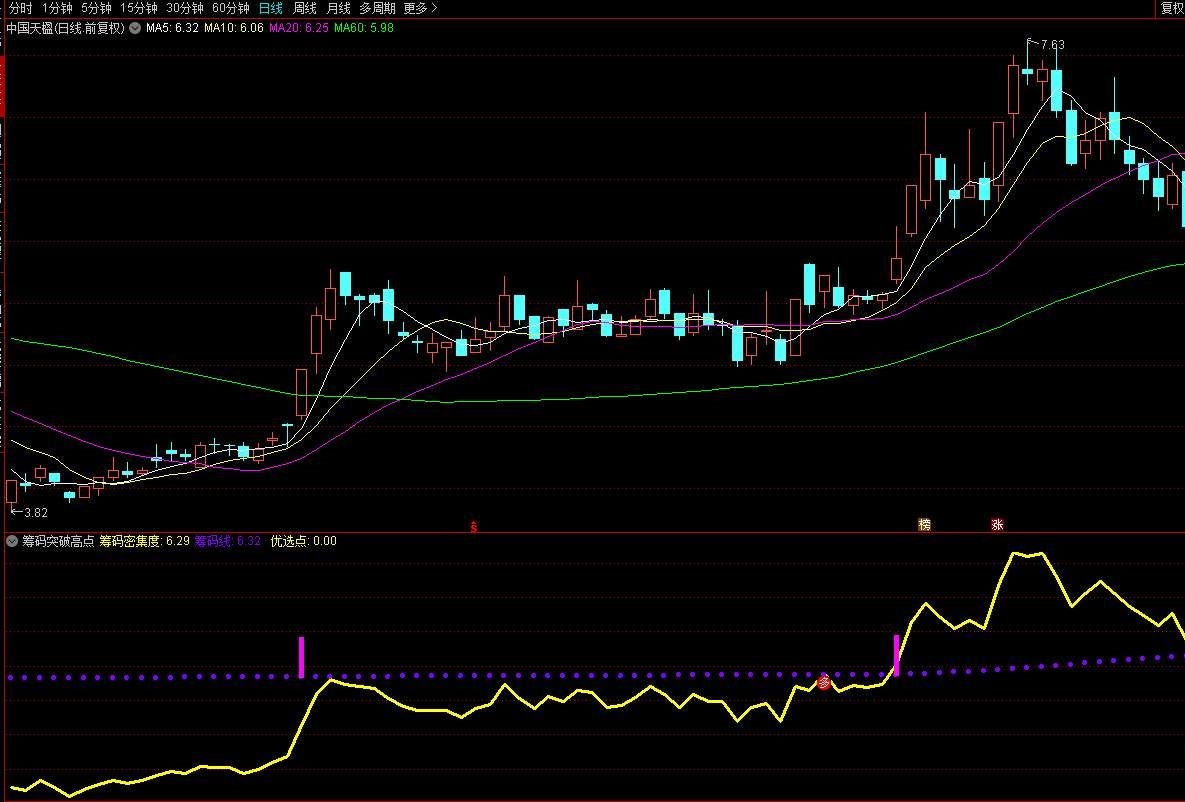Click the MA5: 6.32 label
The width and height of the screenshot is (1185, 802).
click(172, 28)
